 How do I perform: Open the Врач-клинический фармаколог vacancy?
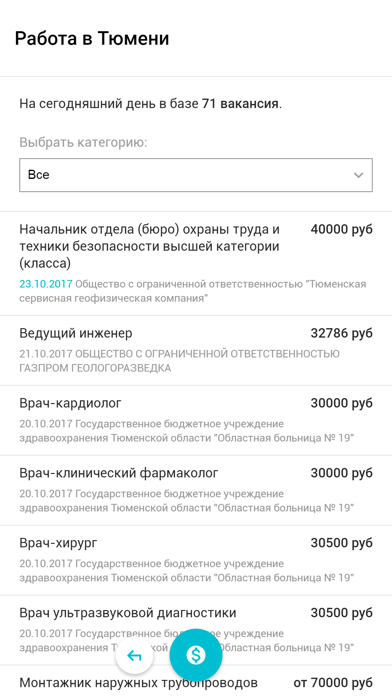tap(196, 490)
